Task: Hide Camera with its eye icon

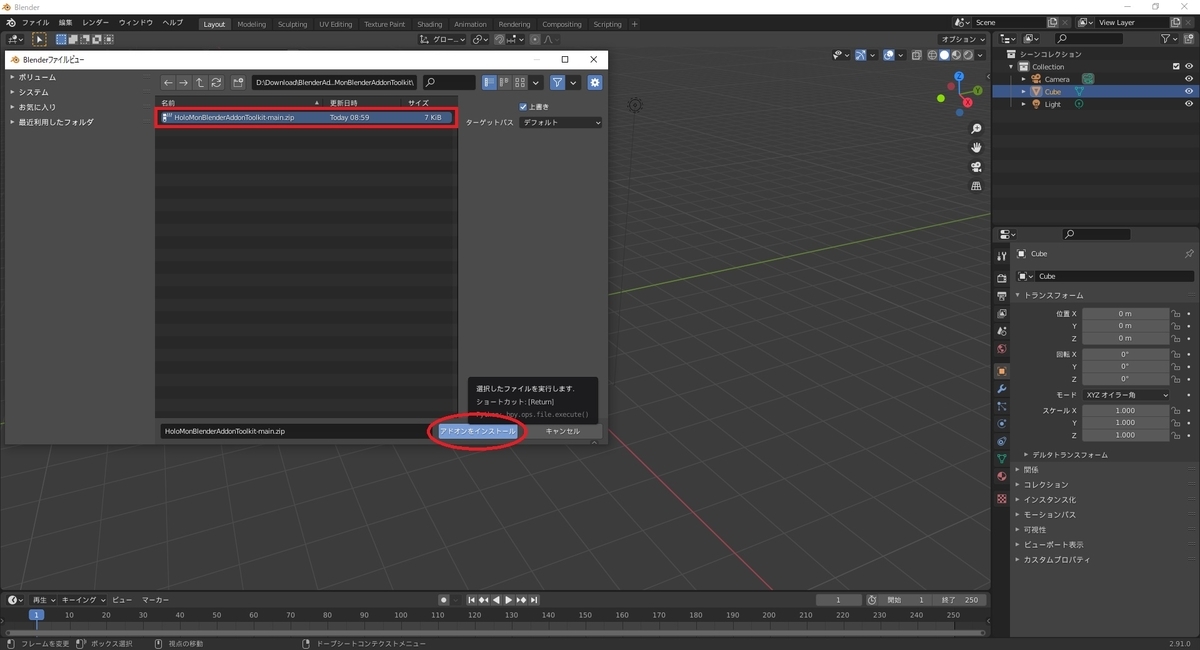Action: pos(1189,79)
